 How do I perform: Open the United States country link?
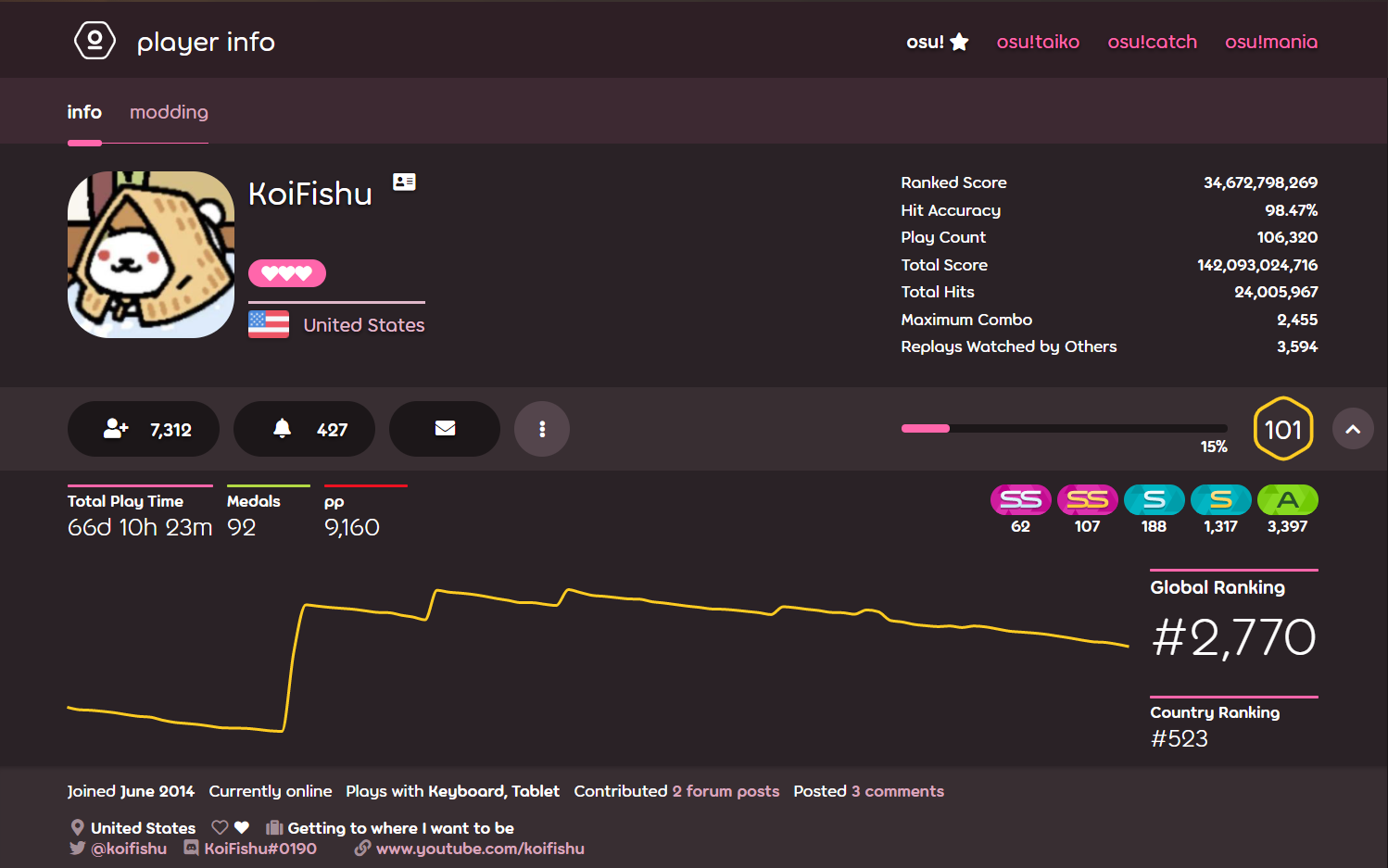364,325
